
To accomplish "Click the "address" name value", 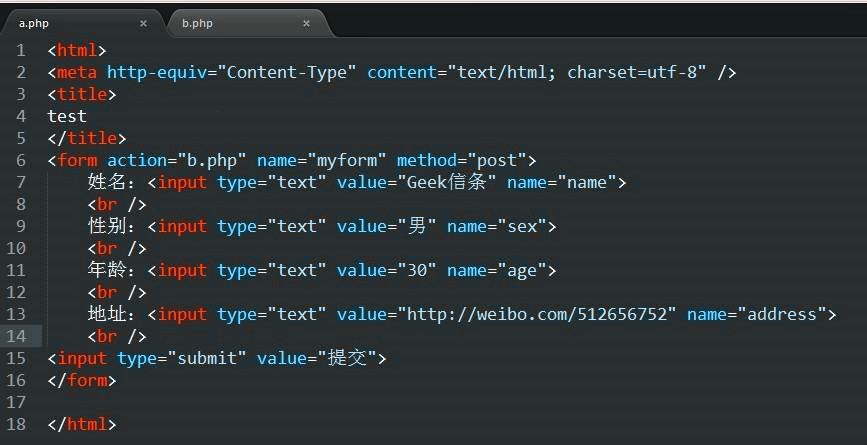I will (x=782, y=315).
